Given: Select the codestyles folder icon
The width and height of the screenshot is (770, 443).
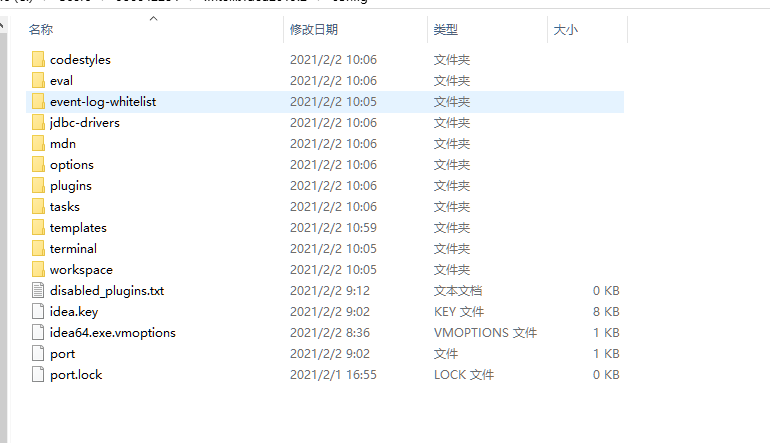Looking at the screenshot, I should pyautogui.click(x=38, y=59).
